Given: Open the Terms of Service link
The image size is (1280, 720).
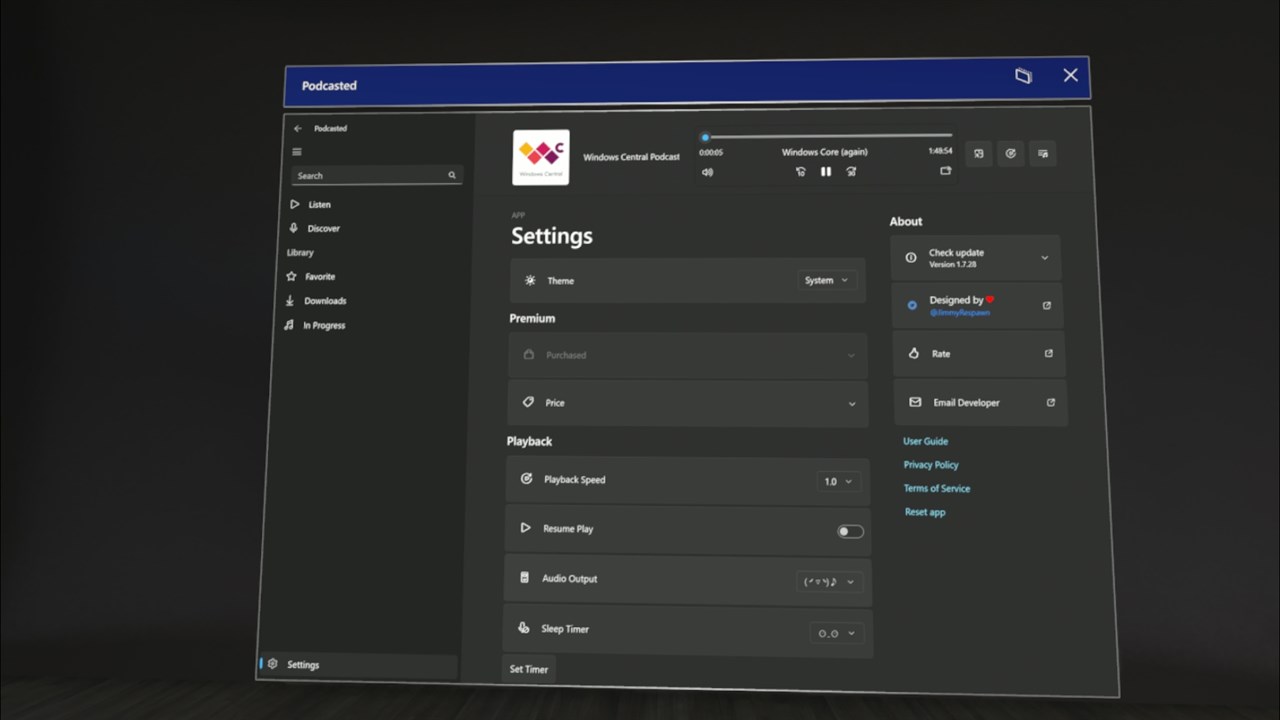Looking at the screenshot, I should pyautogui.click(x=937, y=488).
